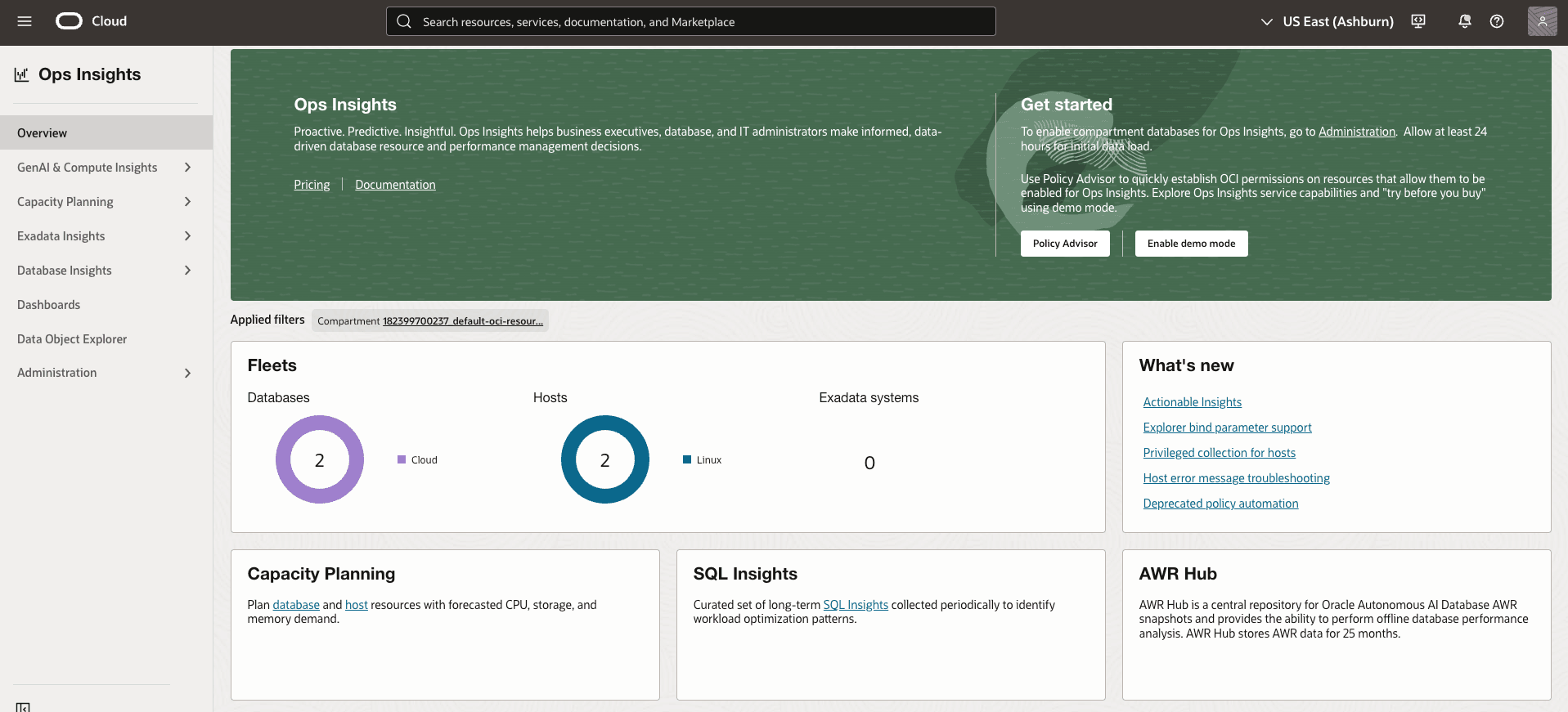The width and height of the screenshot is (1568, 712).
Task: Expand GenAI & Compute Insights chevron
Action: pos(187,168)
